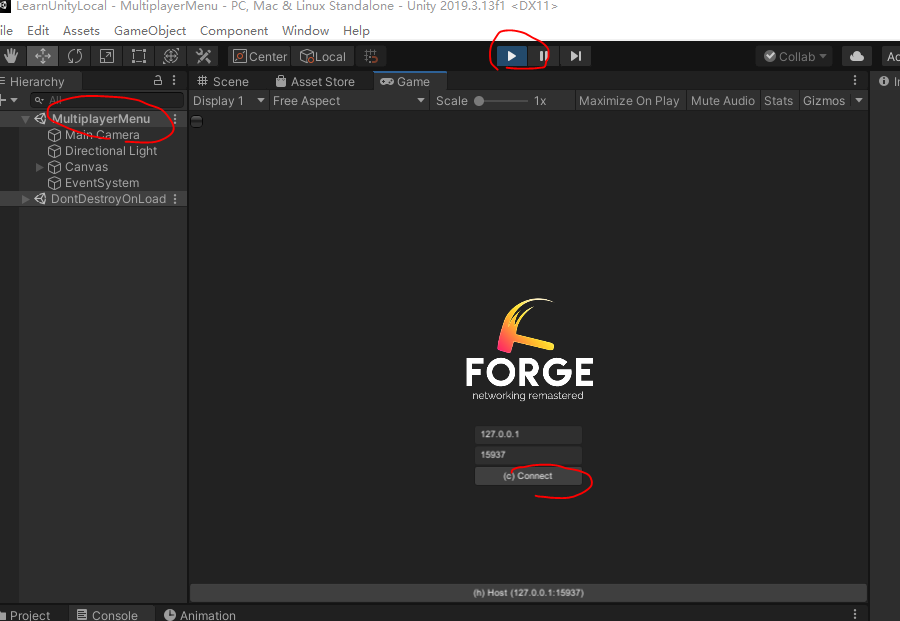Open Display 1 dropdown

pos(228,101)
